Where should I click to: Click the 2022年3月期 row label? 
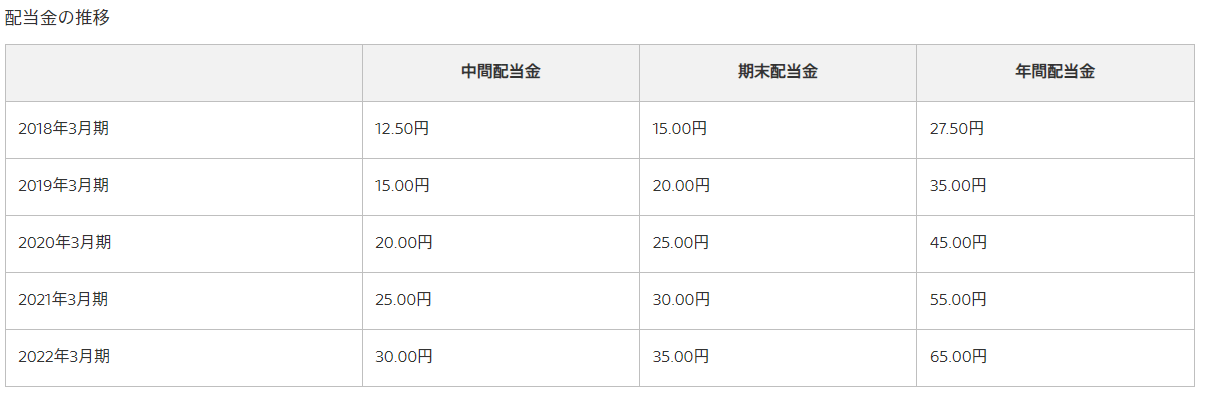(63, 357)
